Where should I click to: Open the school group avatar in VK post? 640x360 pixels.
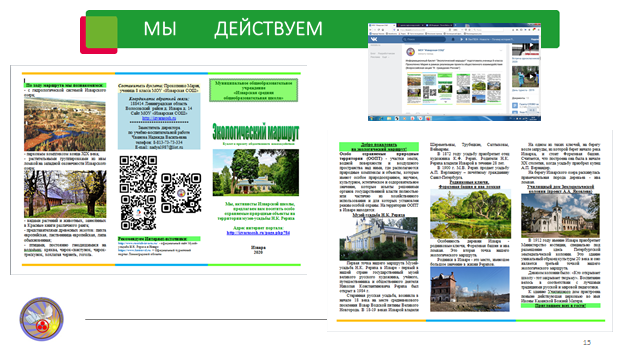point(411,52)
